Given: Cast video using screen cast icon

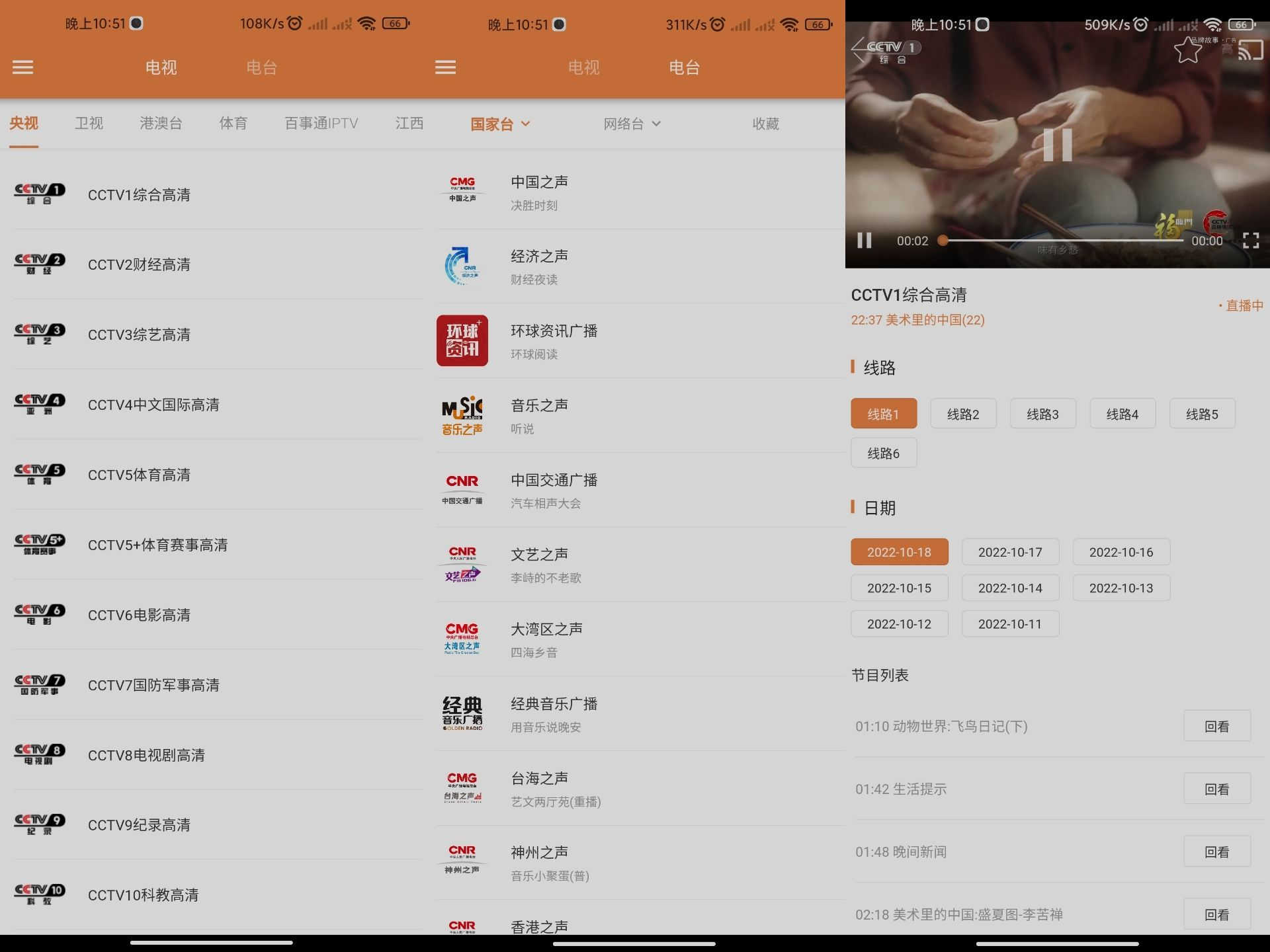Looking at the screenshot, I should pyautogui.click(x=1249, y=50).
